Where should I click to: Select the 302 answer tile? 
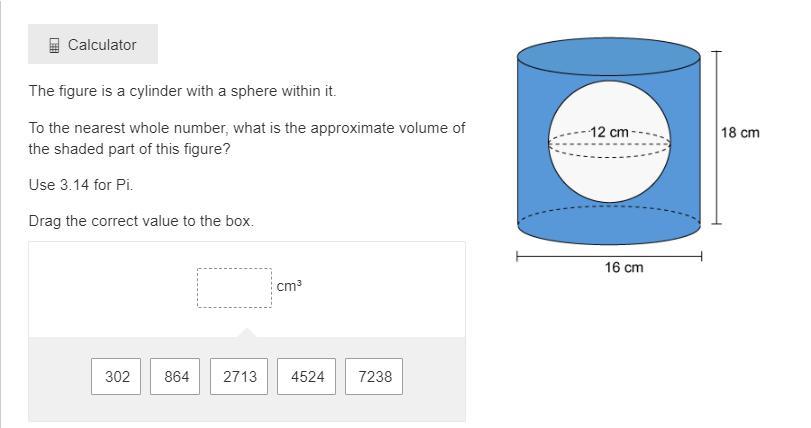[x=117, y=377]
